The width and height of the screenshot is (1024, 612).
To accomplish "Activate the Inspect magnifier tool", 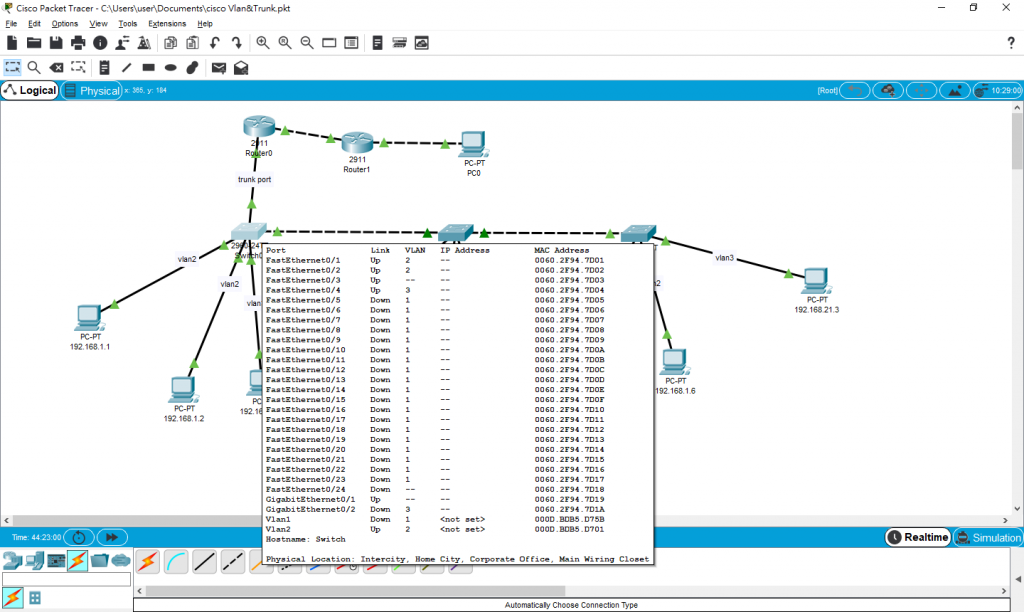I will click(x=34, y=67).
